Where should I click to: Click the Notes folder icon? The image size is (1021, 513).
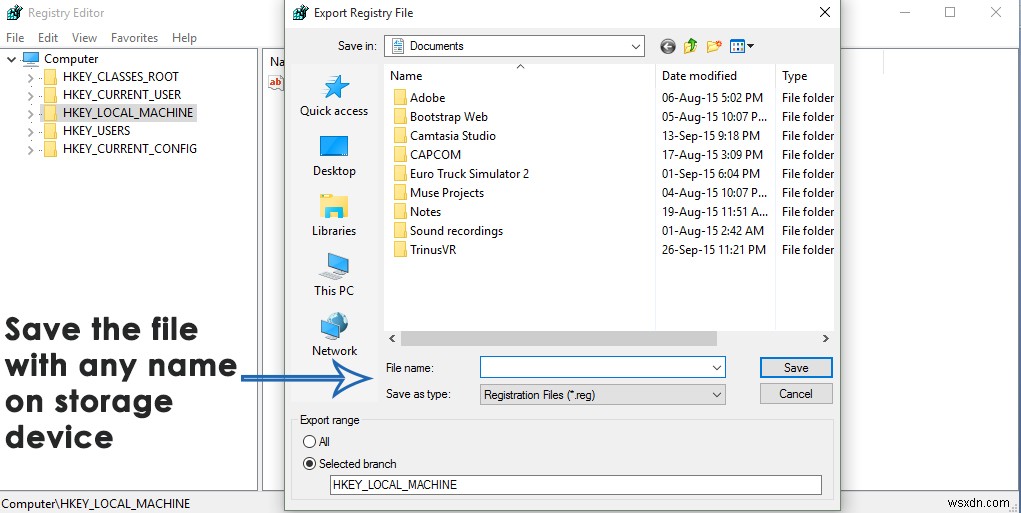point(400,212)
